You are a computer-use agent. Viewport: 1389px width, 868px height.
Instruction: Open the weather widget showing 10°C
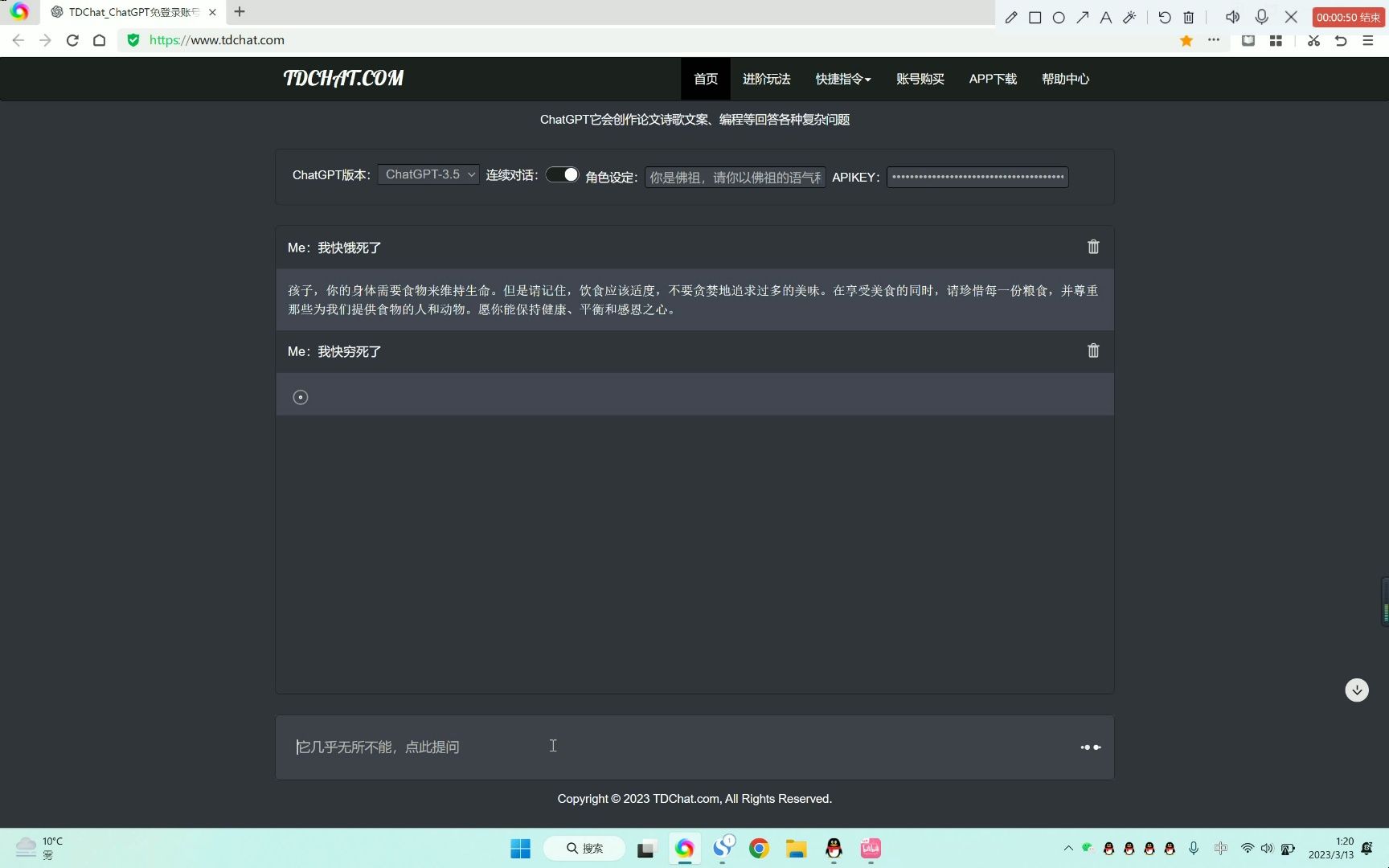point(39,848)
